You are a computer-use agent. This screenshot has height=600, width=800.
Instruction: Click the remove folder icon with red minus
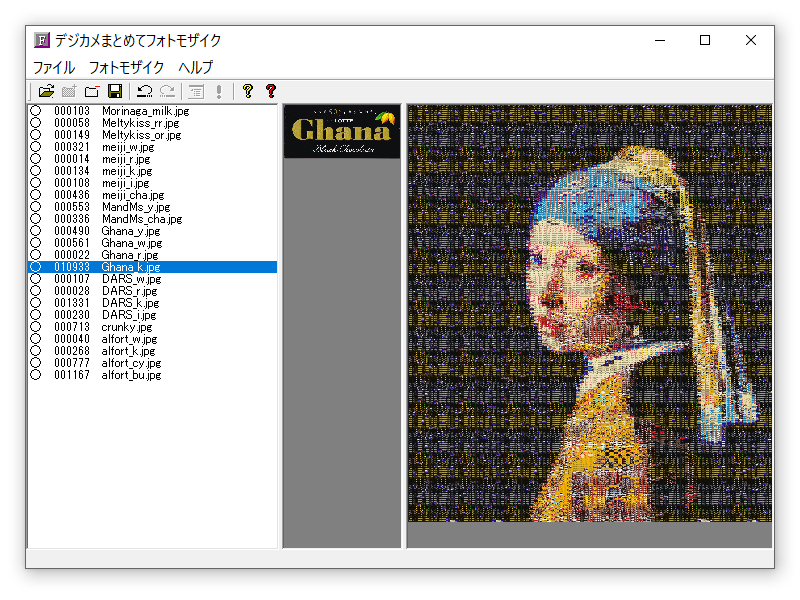coord(92,91)
